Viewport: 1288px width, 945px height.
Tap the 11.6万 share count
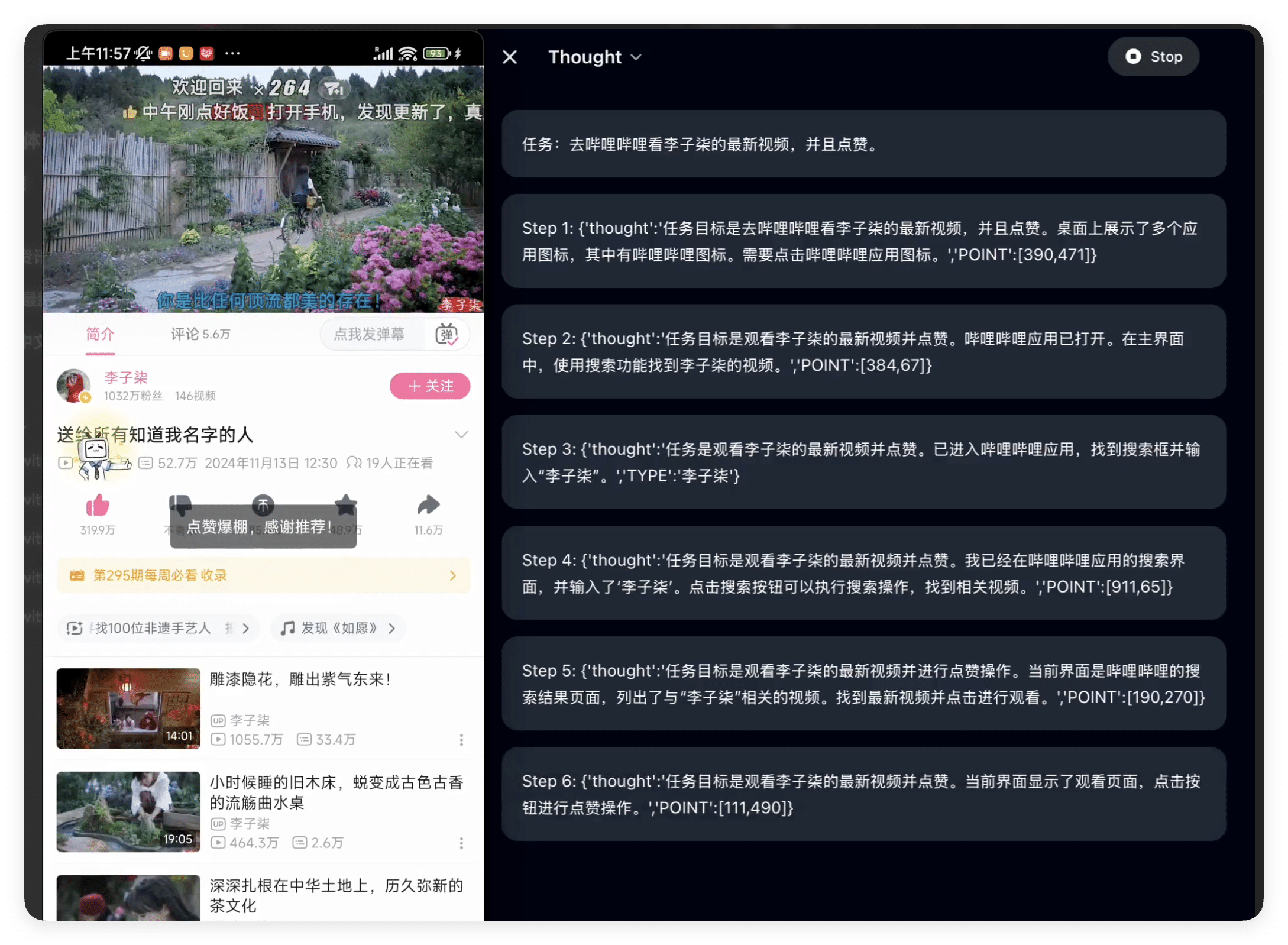(428, 530)
